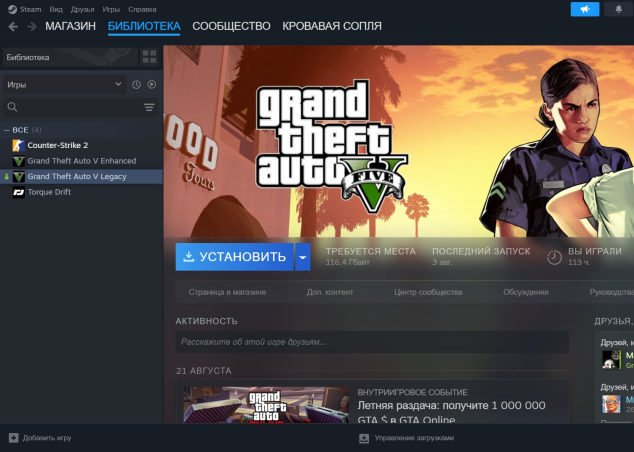This screenshot has width=634, height=452.
Task: Click the 21 АВГУСТА date heading
Action: click(203, 371)
